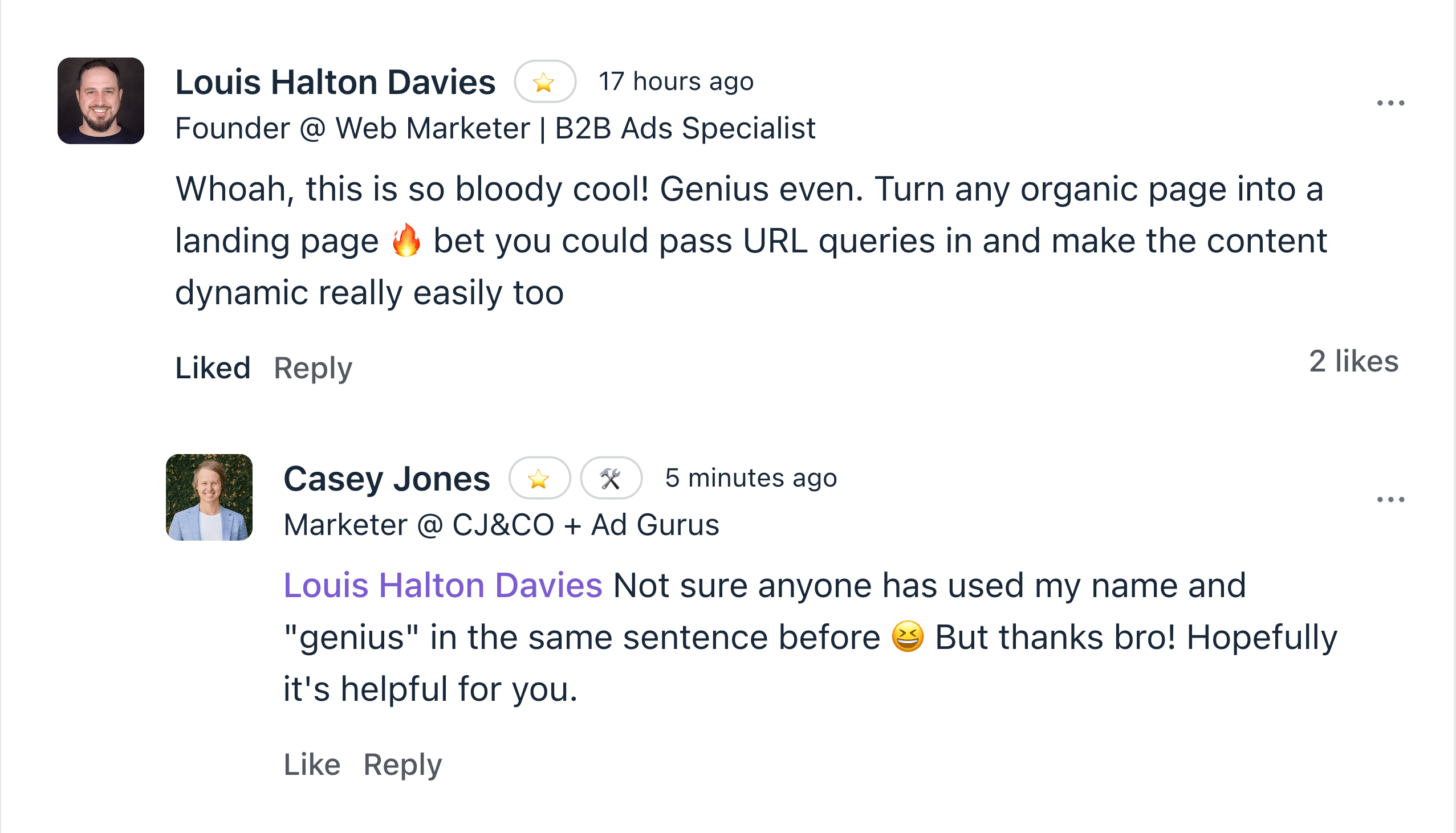The height and width of the screenshot is (833, 1456).
Task: Click Casey Jones author name
Action: 387,478
